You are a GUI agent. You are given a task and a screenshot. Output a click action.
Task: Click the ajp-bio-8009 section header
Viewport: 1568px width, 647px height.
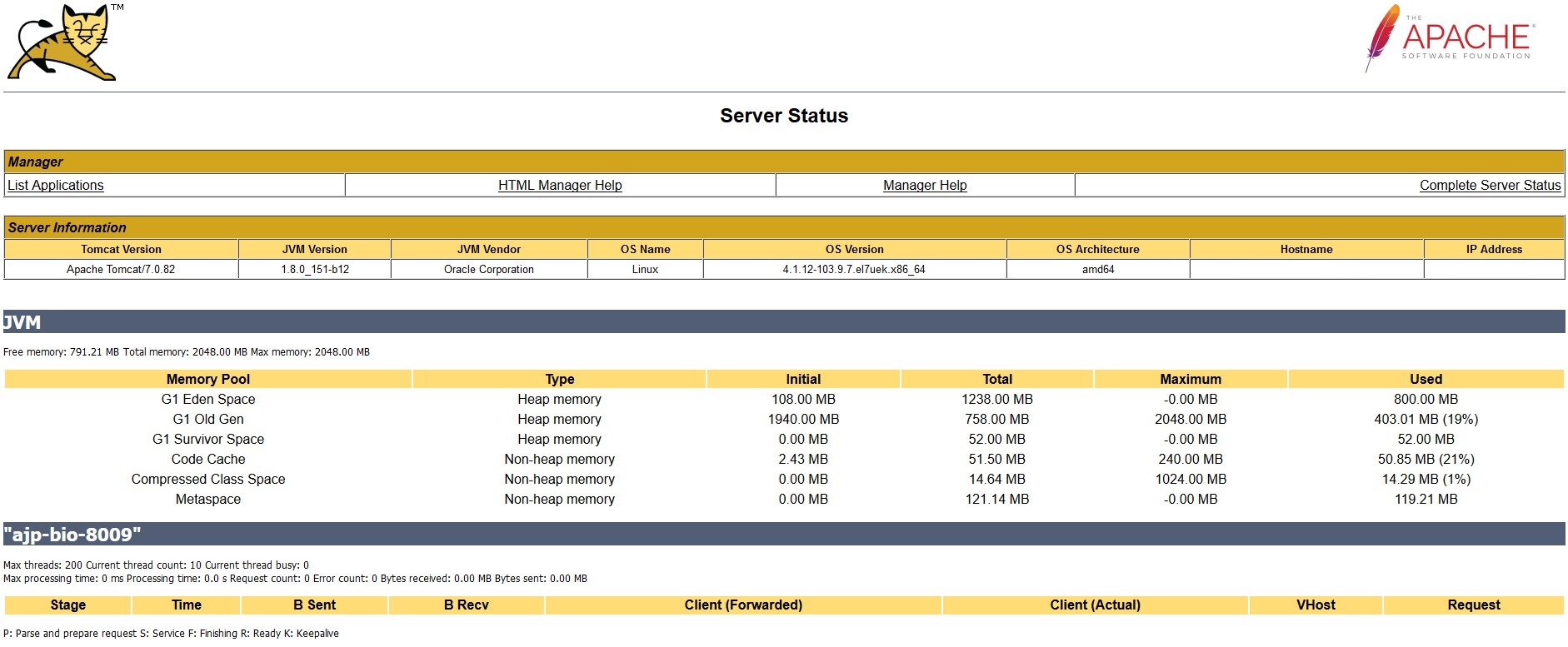pos(72,535)
